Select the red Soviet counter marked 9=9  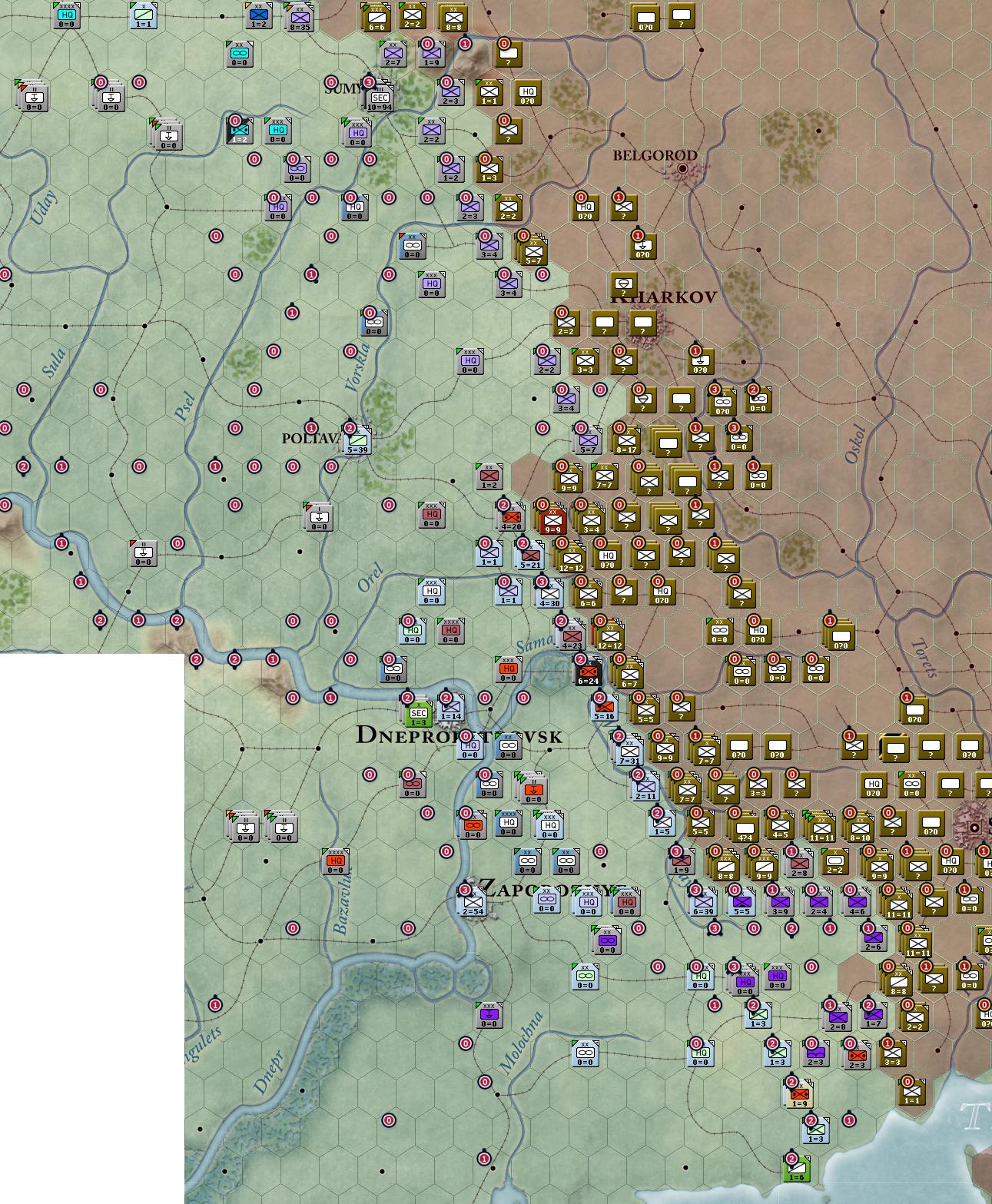[552, 521]
